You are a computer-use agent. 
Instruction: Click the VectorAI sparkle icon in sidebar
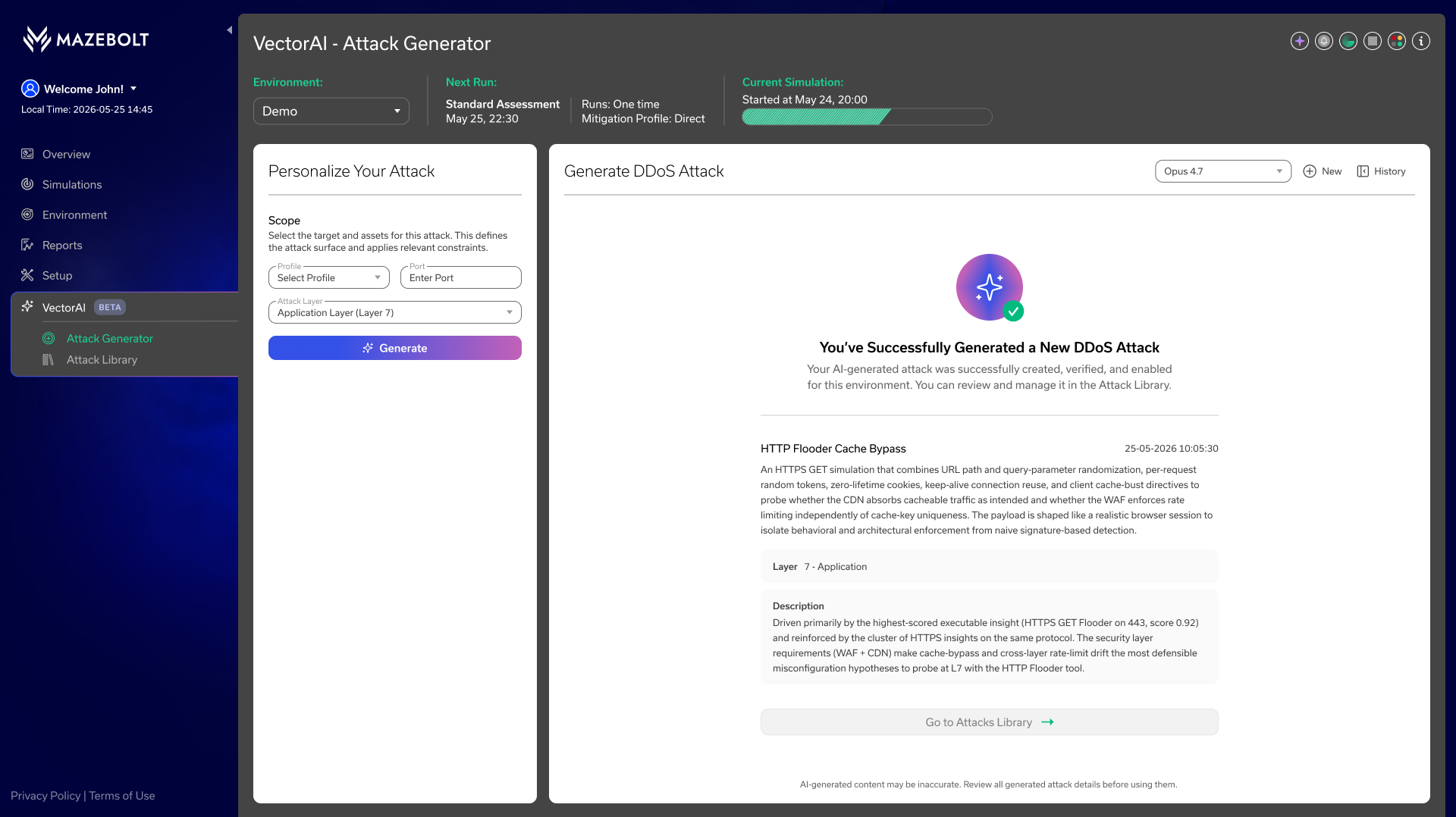[x=27, y=306]
